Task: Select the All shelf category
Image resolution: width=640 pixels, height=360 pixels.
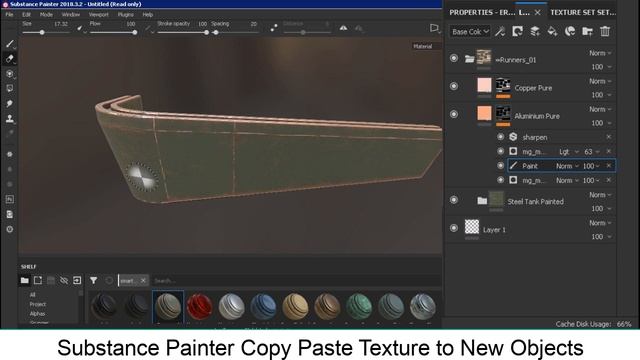Action: point(33,295)
